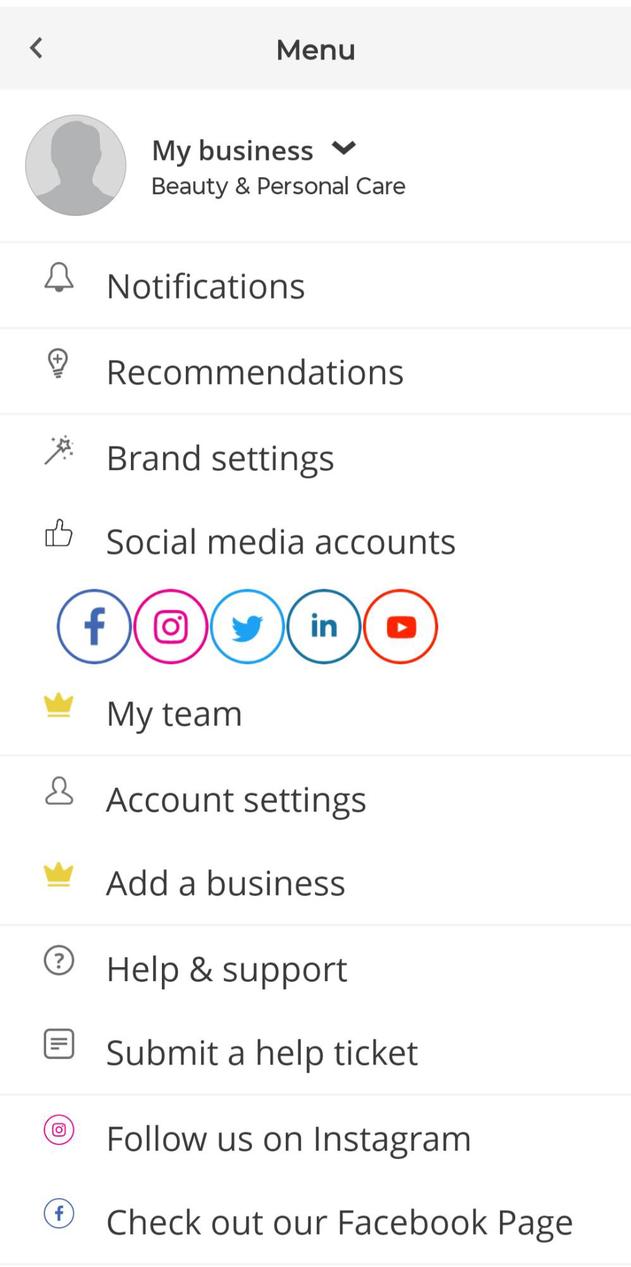
Task: Tap the back arrow in header
Action: [36, 48]
